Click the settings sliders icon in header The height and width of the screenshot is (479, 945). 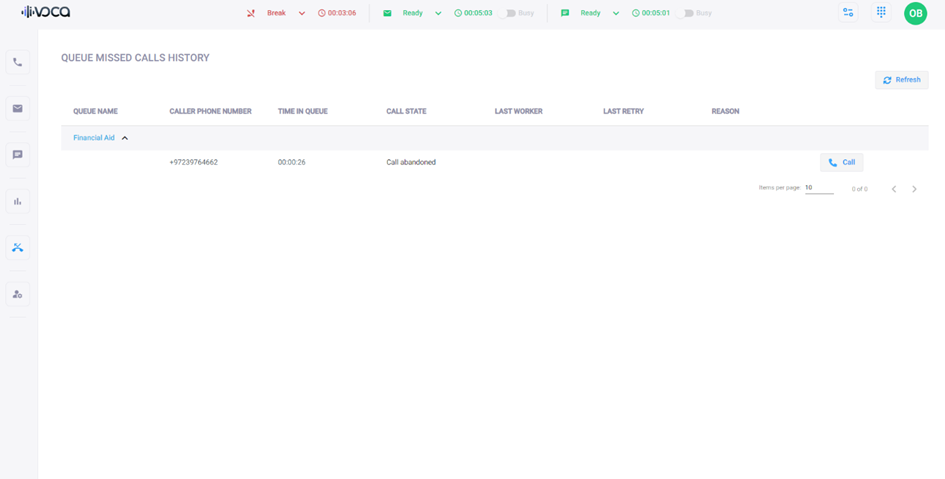point(848,13)
